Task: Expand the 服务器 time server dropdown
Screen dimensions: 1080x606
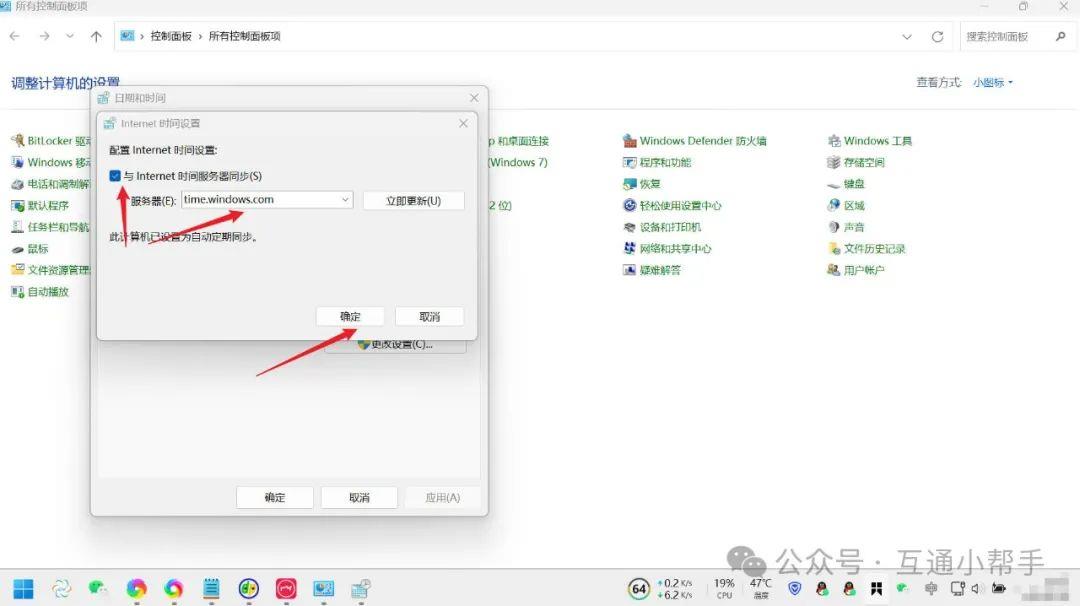Action: coord(345,200)
